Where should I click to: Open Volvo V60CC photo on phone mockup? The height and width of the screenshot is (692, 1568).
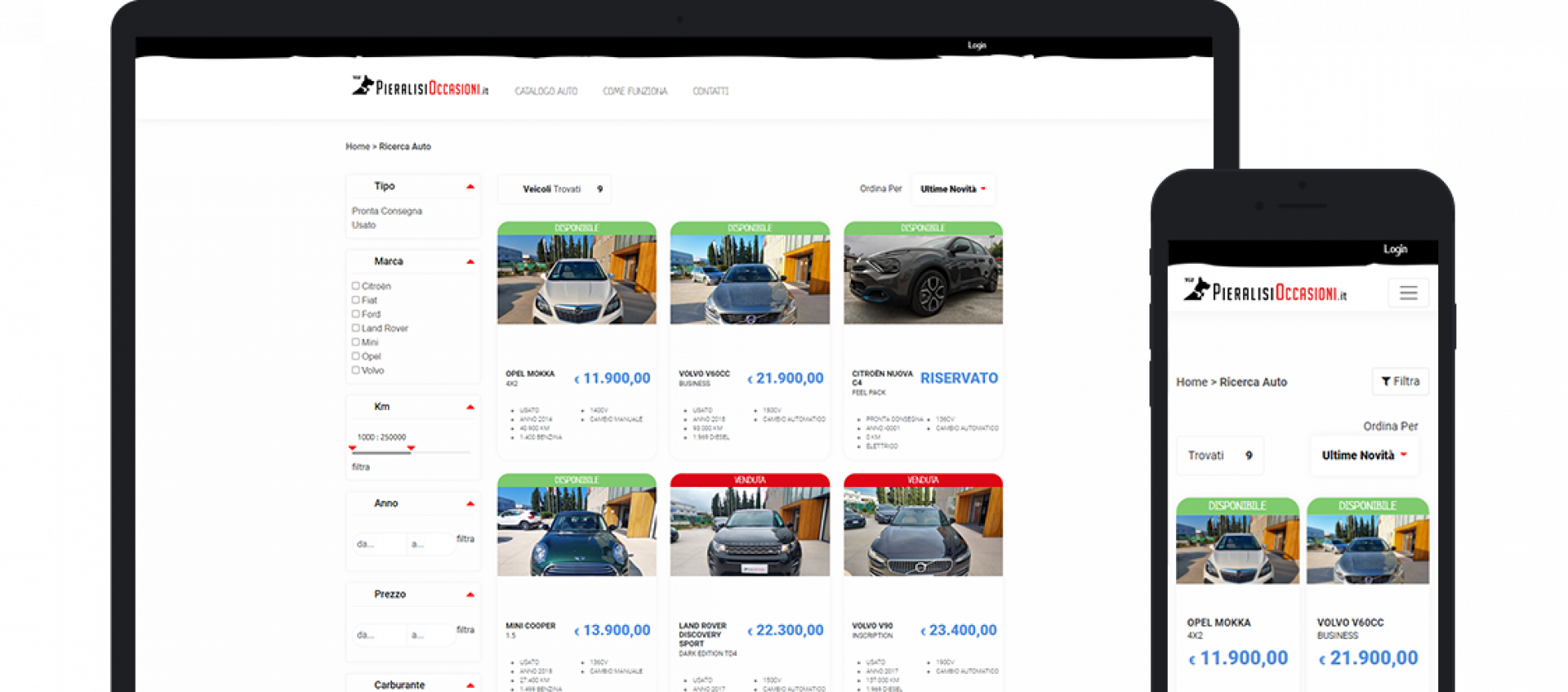click(x=1368, y=549)
